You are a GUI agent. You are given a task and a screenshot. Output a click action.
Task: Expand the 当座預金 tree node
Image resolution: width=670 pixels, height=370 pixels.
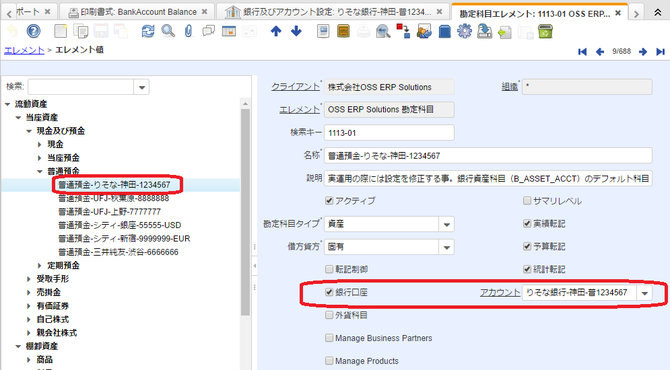40,158
